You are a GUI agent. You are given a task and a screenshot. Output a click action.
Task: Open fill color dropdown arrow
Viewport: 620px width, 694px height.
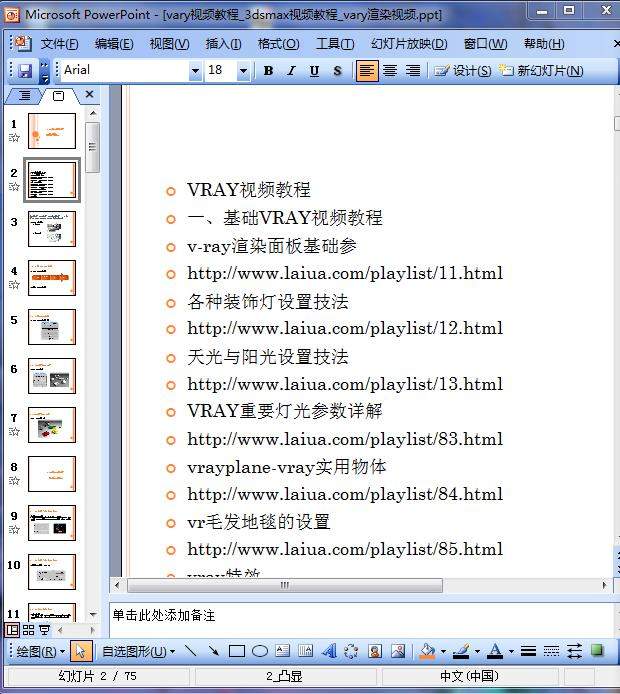click(x=443, y=652)
